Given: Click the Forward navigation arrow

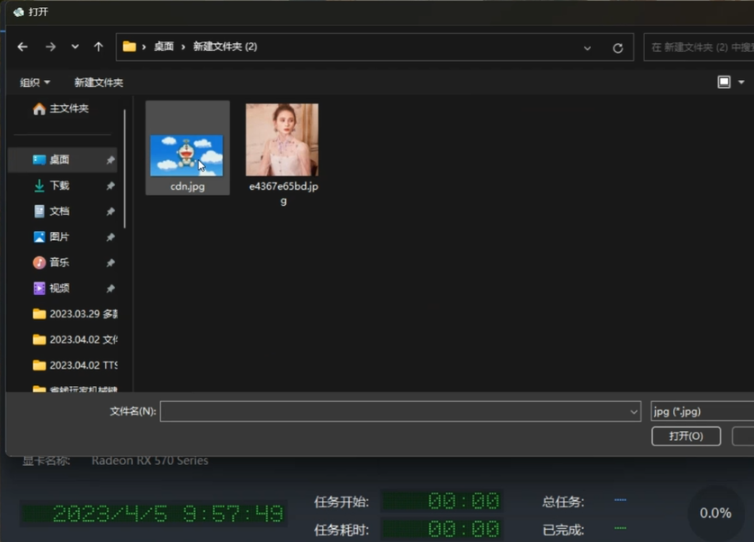Looking at the screenshot, I should click(50, 47).
